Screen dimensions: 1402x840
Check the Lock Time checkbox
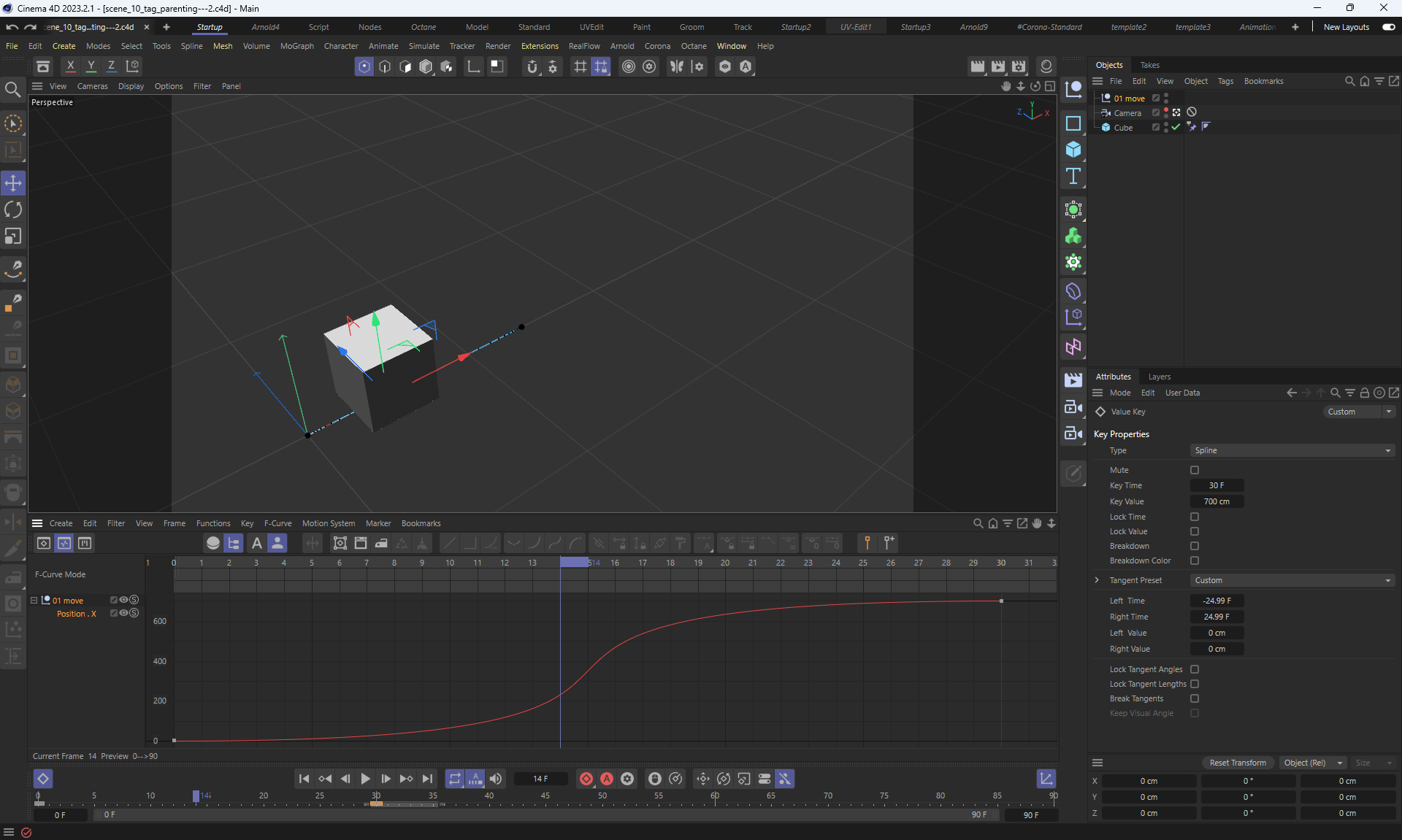pos(1195,517)
